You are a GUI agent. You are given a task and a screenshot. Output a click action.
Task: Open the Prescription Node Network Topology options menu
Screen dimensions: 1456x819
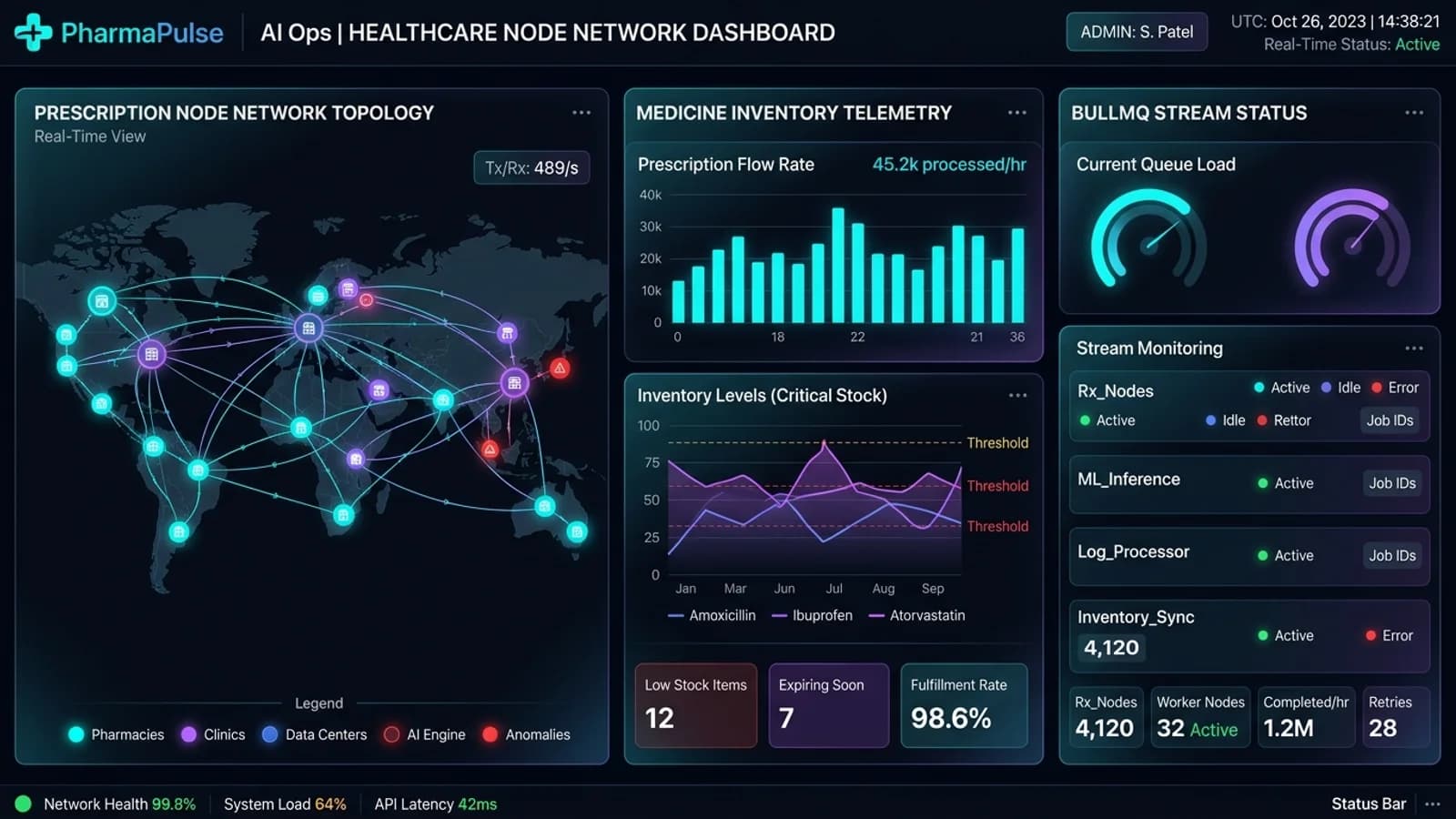coord(581,113)
